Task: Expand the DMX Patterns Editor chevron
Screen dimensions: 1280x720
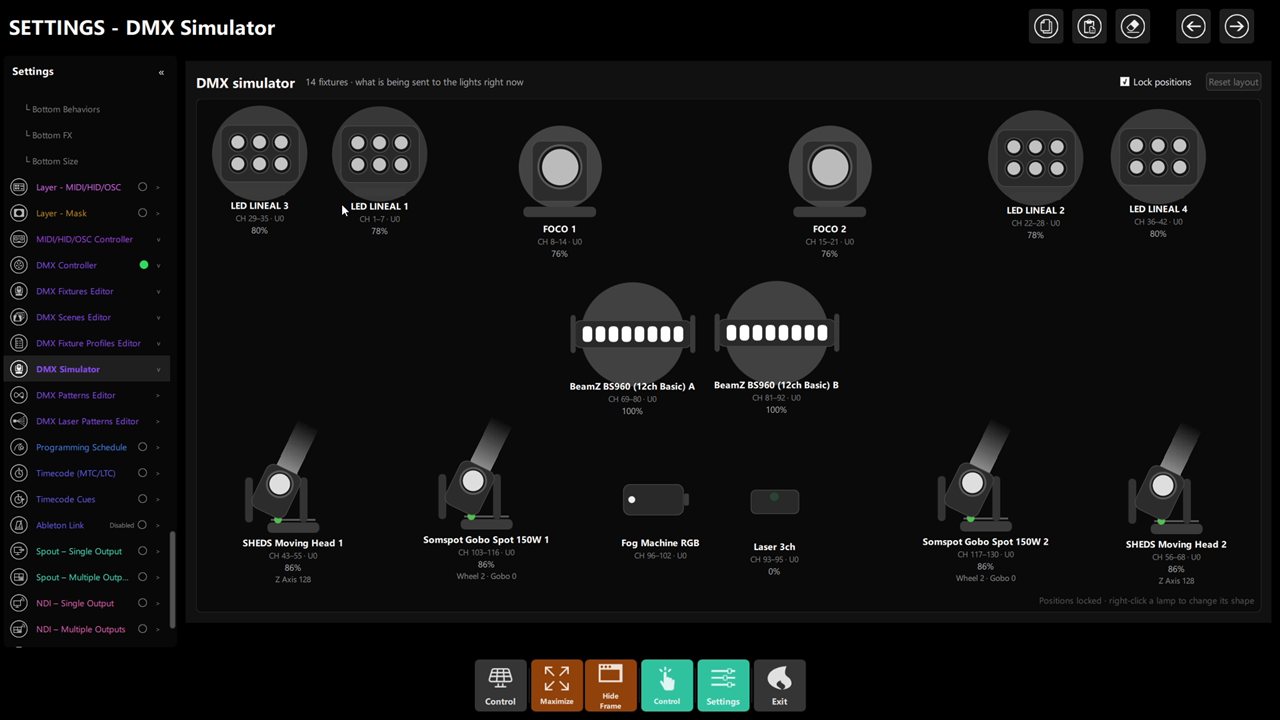Action: click(x=158, y=395)
